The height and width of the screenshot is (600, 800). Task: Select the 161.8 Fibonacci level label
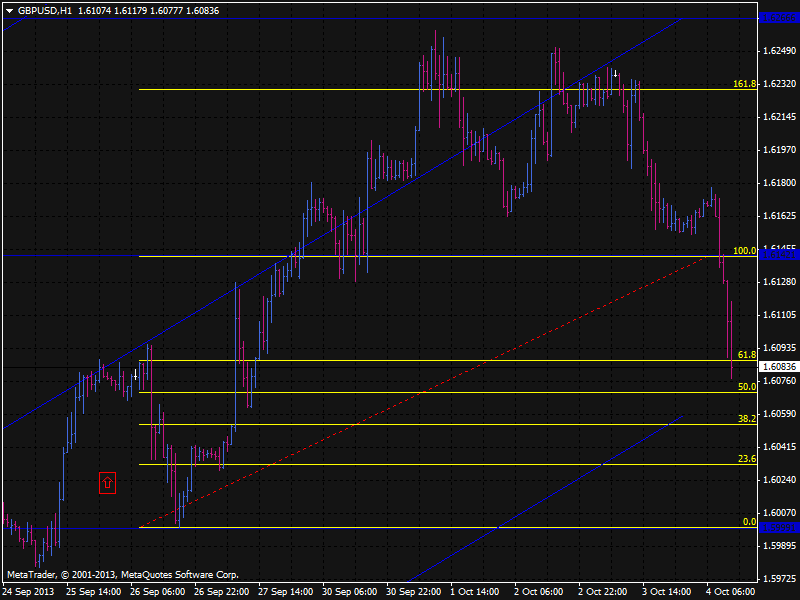point(743,84)
